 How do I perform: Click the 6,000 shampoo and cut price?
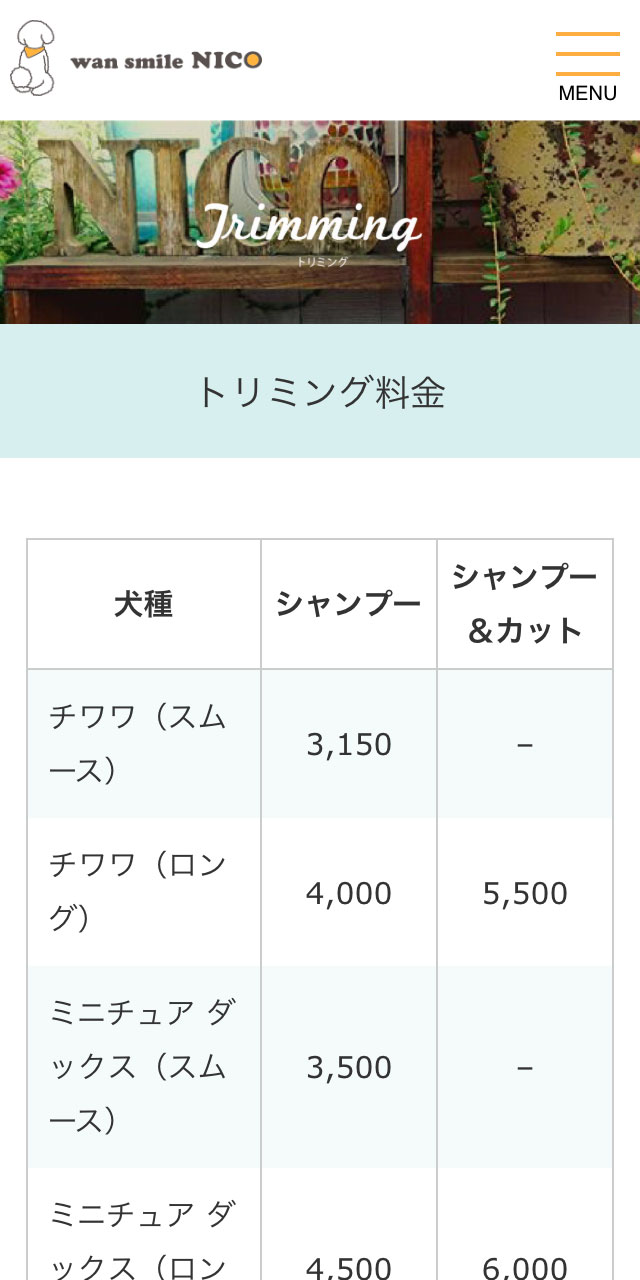[x=525, y=1268]
